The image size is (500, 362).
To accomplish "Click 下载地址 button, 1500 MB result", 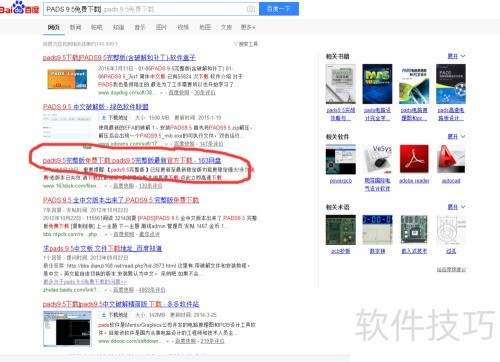I will (x=114, y=118).
